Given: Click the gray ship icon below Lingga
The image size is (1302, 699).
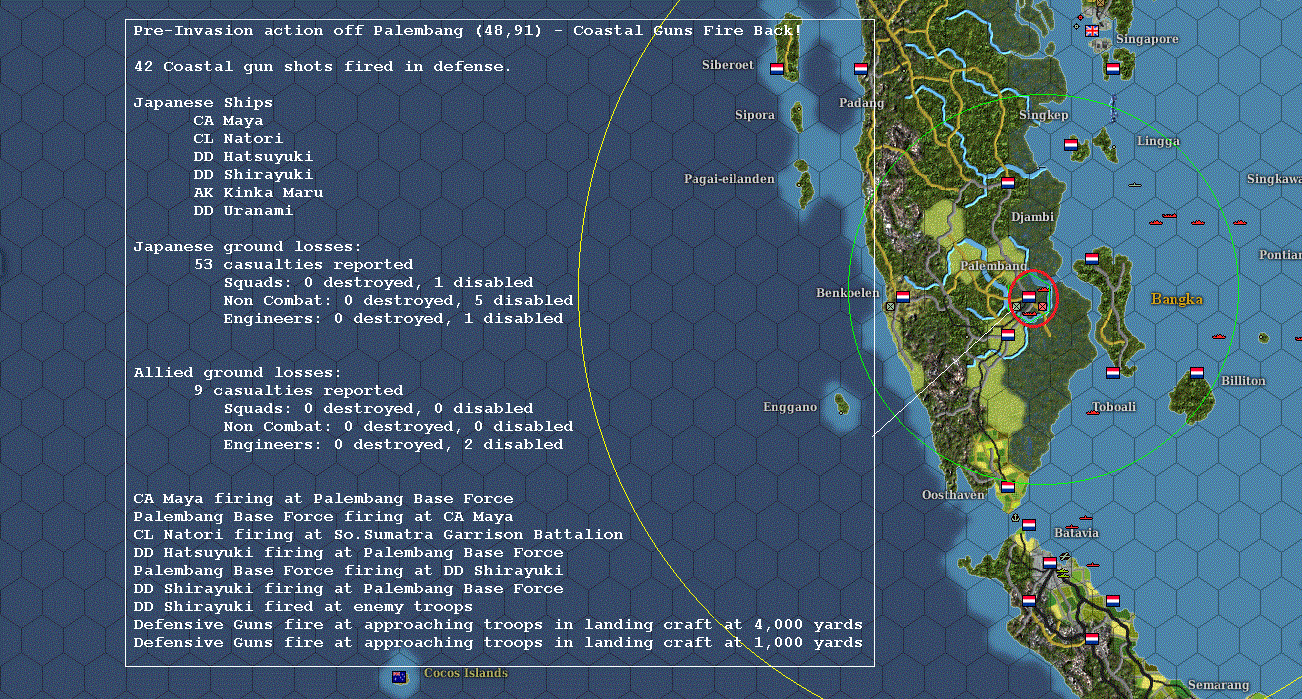Looking at the screenshot, I should [x=1135, y=185].
